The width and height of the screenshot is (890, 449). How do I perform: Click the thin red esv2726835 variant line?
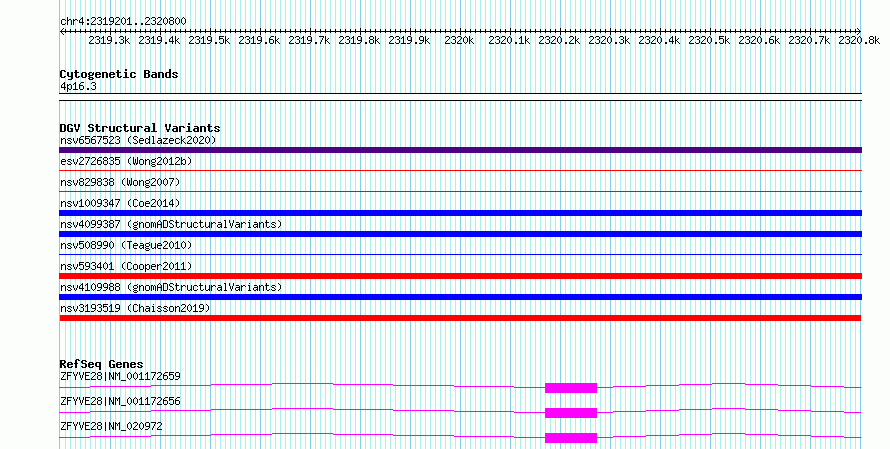click(x=460, y=170)
